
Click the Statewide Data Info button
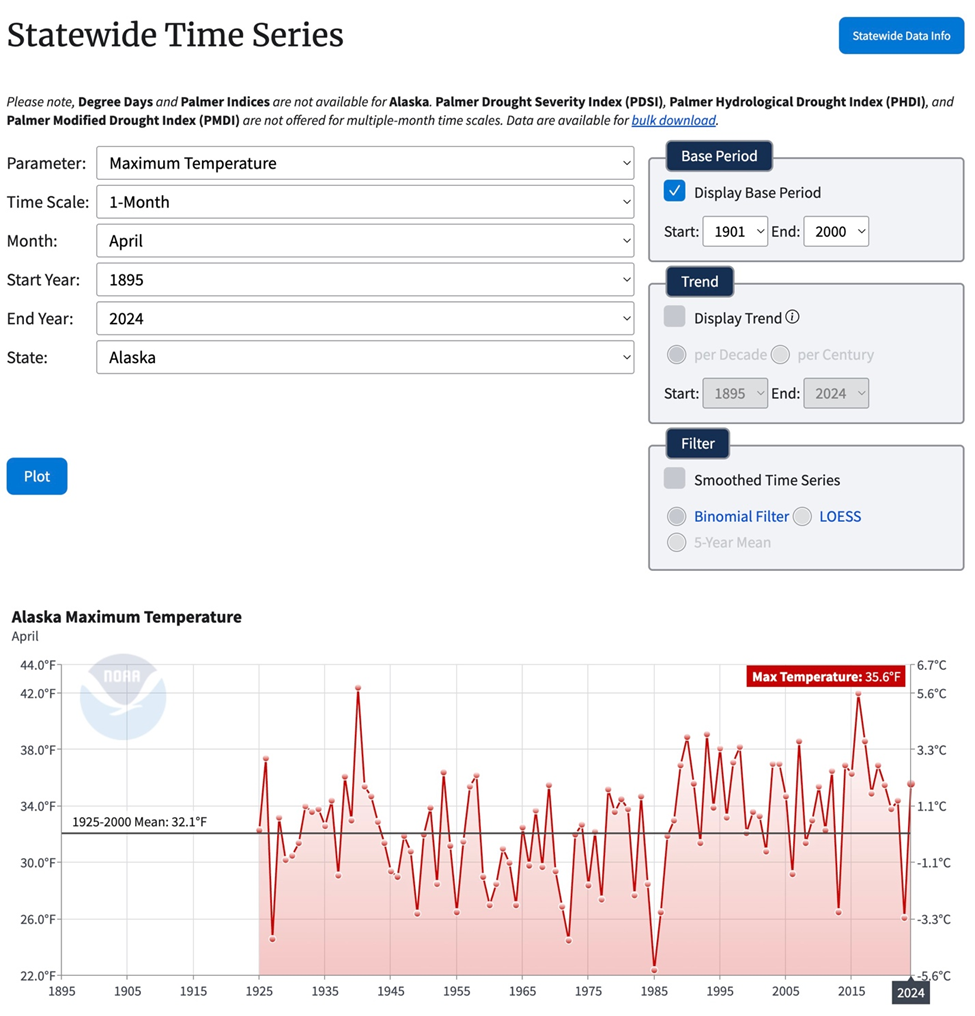[x=901, y=36]
